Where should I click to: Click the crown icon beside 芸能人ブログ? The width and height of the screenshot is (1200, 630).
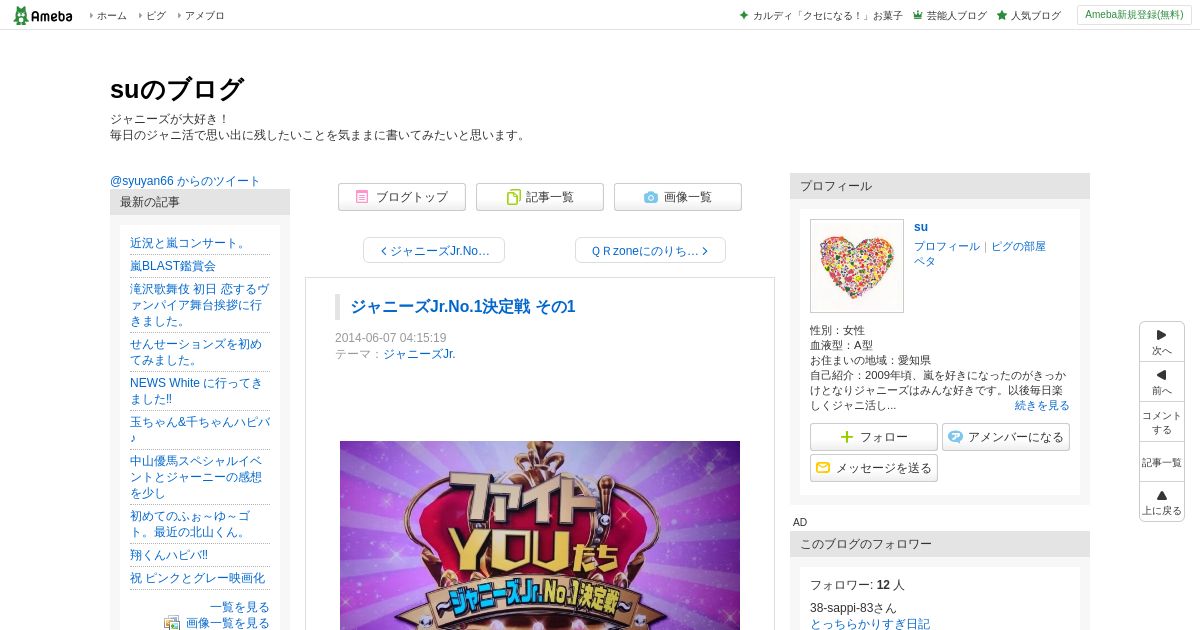point(917,15)
